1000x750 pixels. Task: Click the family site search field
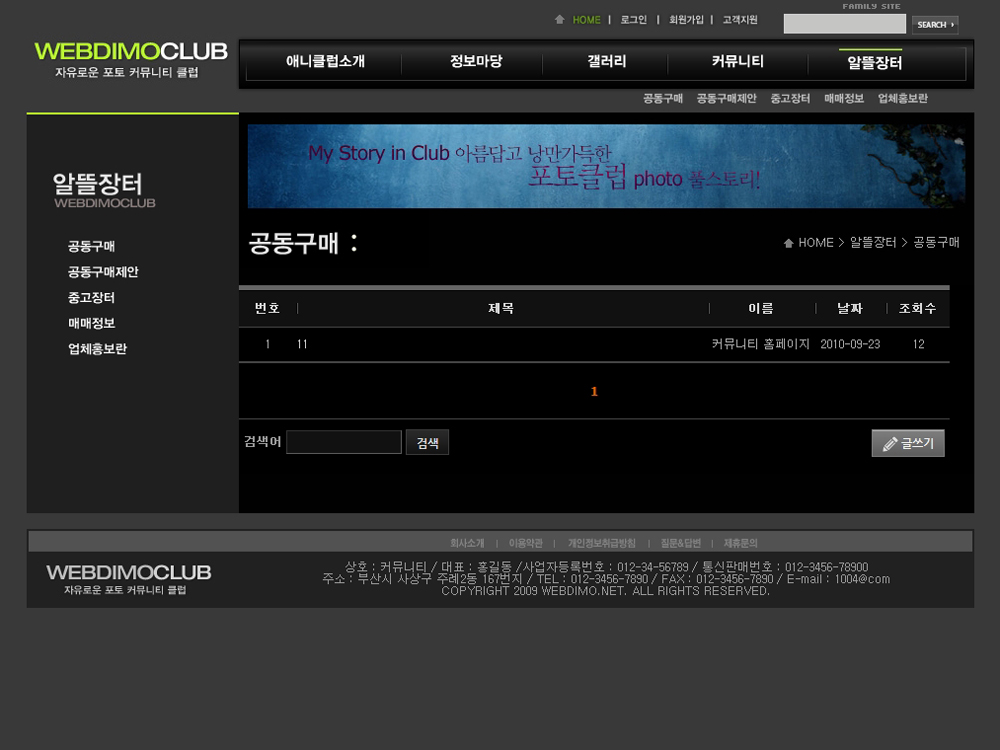point(844,25)
